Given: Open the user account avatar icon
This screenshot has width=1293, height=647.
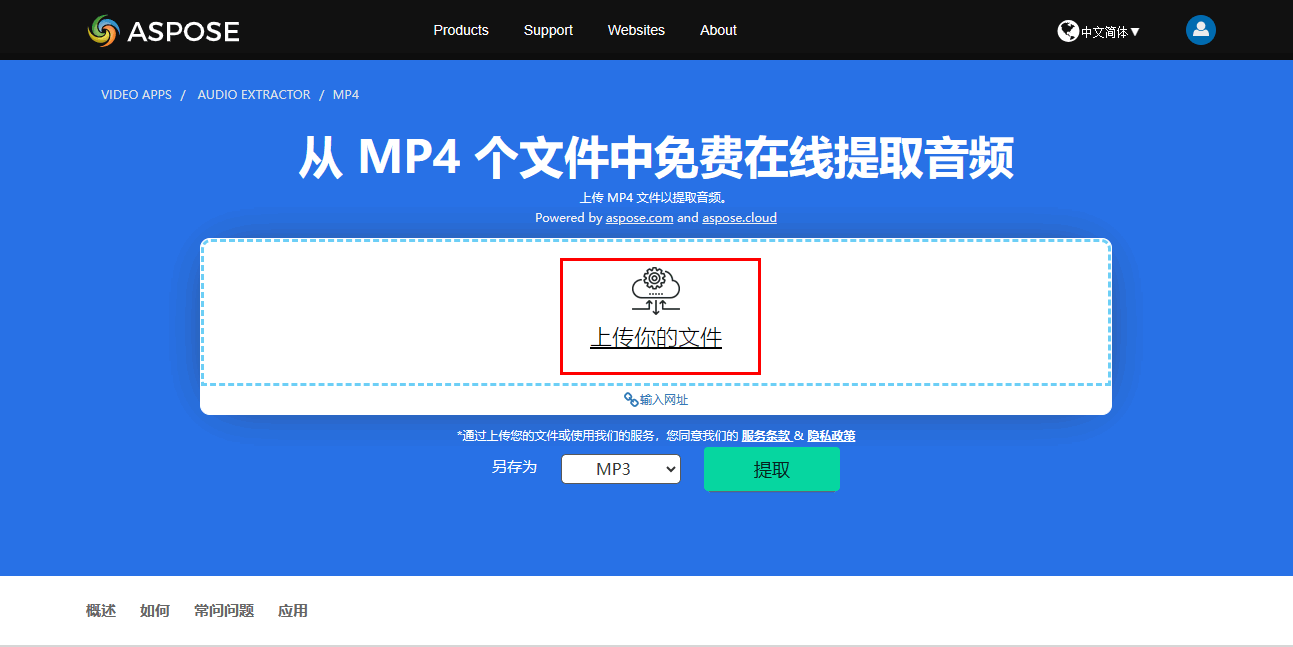Looking at the screenshot, I should coord(1200,30).
